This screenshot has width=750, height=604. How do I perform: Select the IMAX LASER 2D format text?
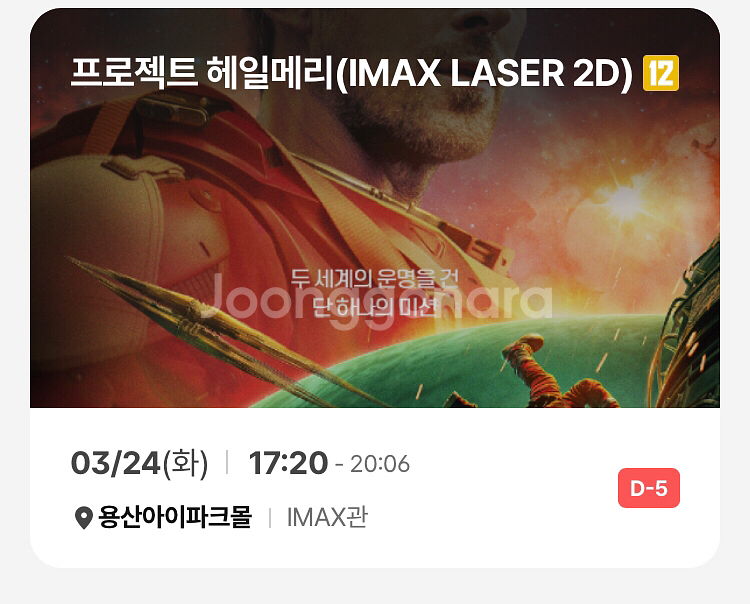[x=485, y=73]
